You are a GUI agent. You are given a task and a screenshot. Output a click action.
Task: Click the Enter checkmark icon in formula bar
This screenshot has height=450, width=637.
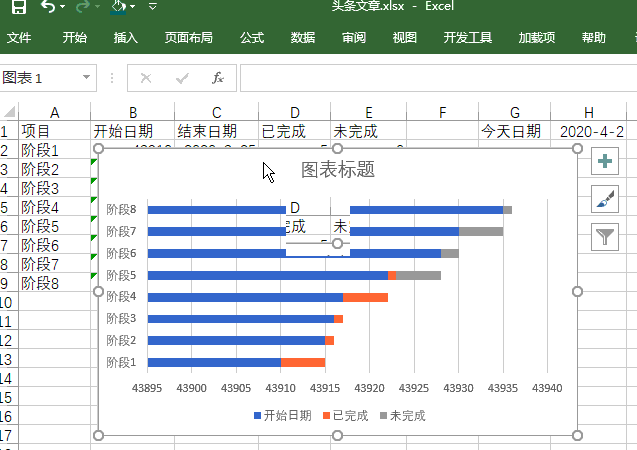[x=182, y=78]
